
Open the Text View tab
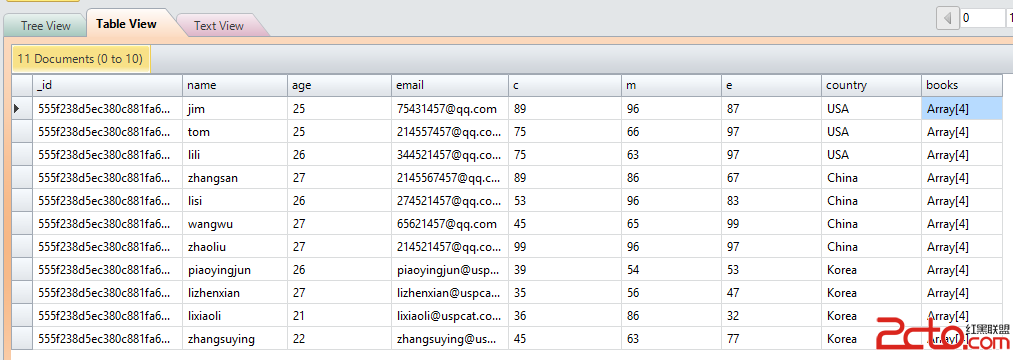tap(219, 26)
